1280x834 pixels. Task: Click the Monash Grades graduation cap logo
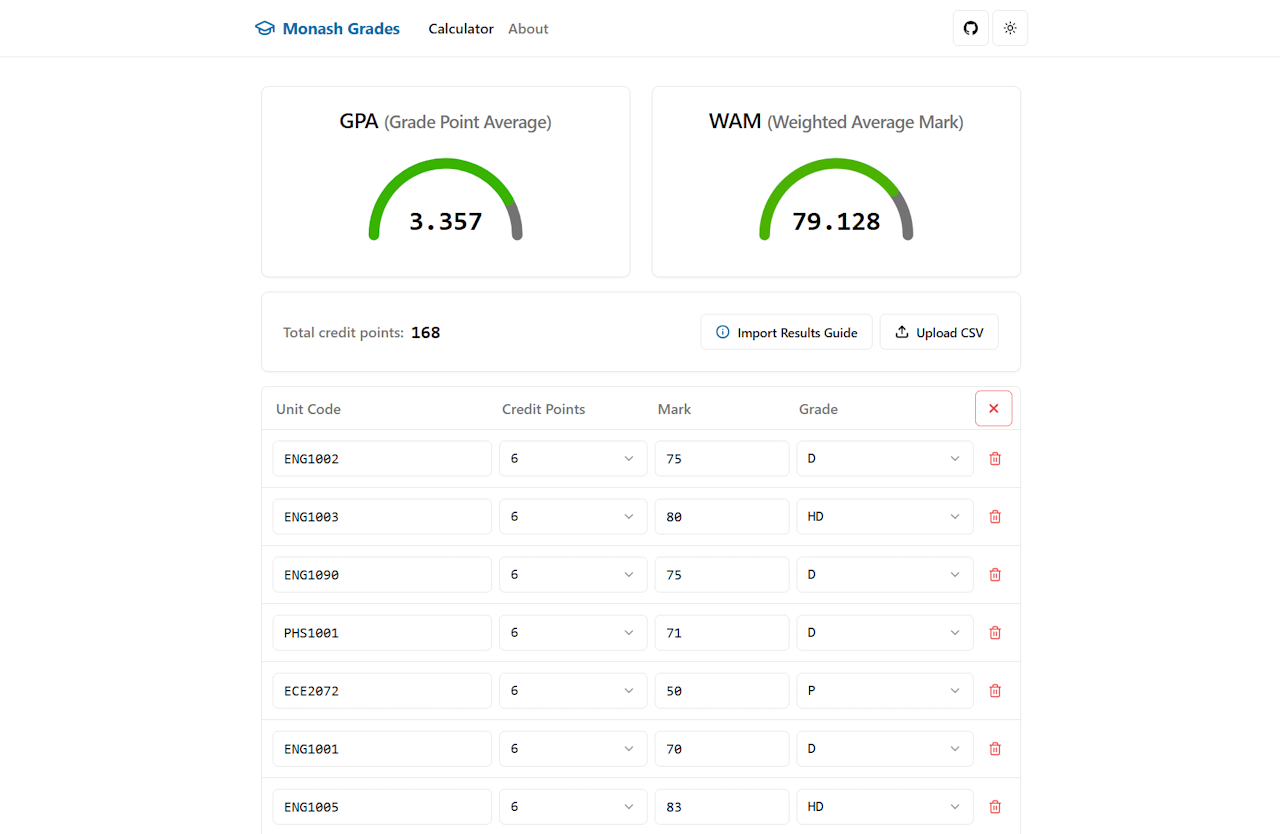[264, 29]
